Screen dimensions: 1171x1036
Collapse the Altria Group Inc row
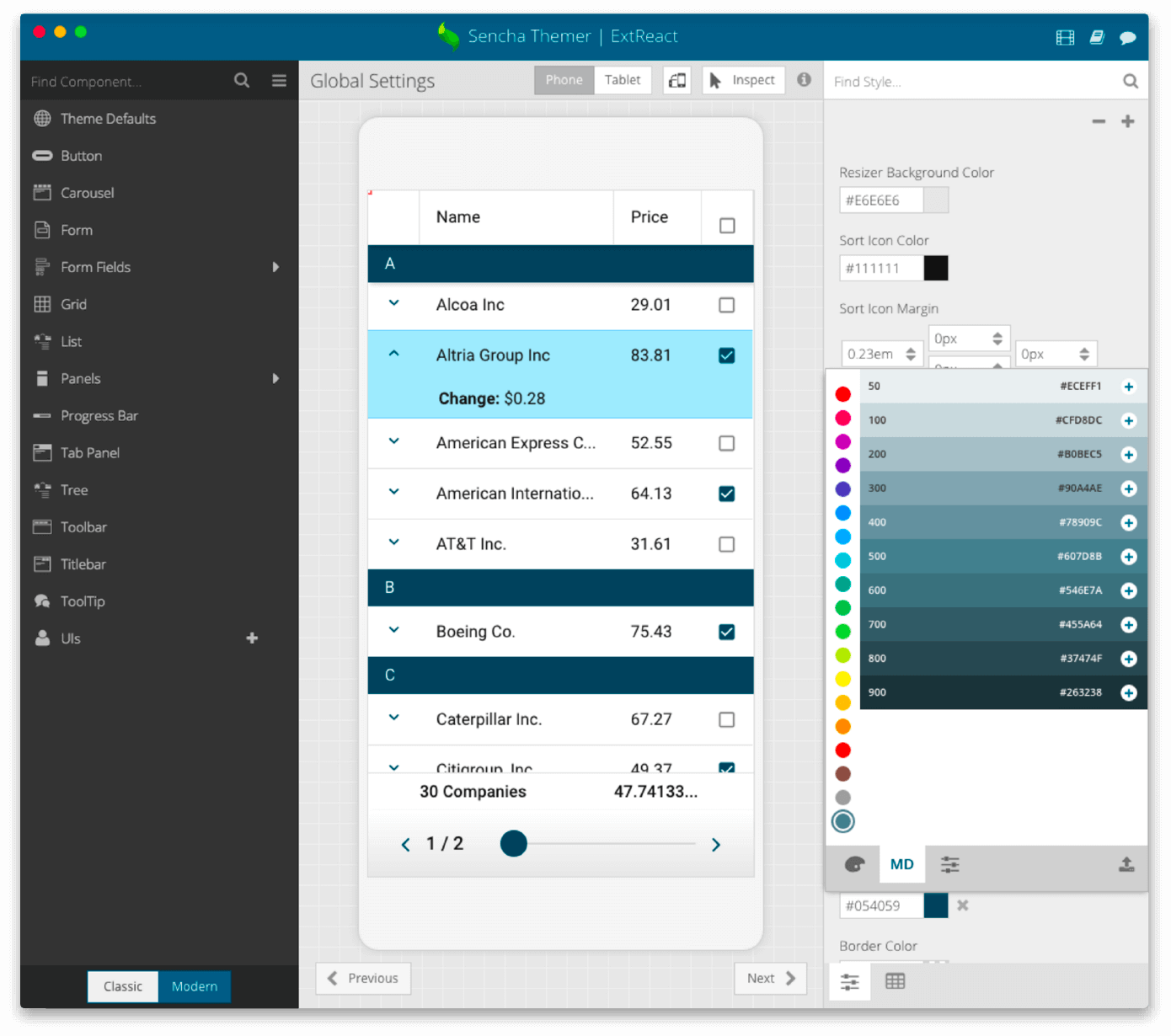(x=393, y=354)
